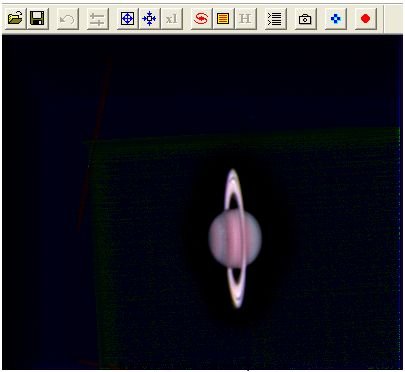Click on Saturn's planet disk in the image
Viewport: 405px width, 372px height.
click(235, 238)
